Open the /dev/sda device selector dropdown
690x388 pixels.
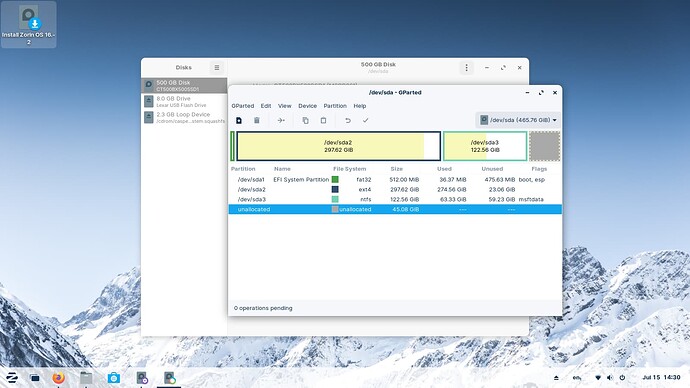pos(518,120)
